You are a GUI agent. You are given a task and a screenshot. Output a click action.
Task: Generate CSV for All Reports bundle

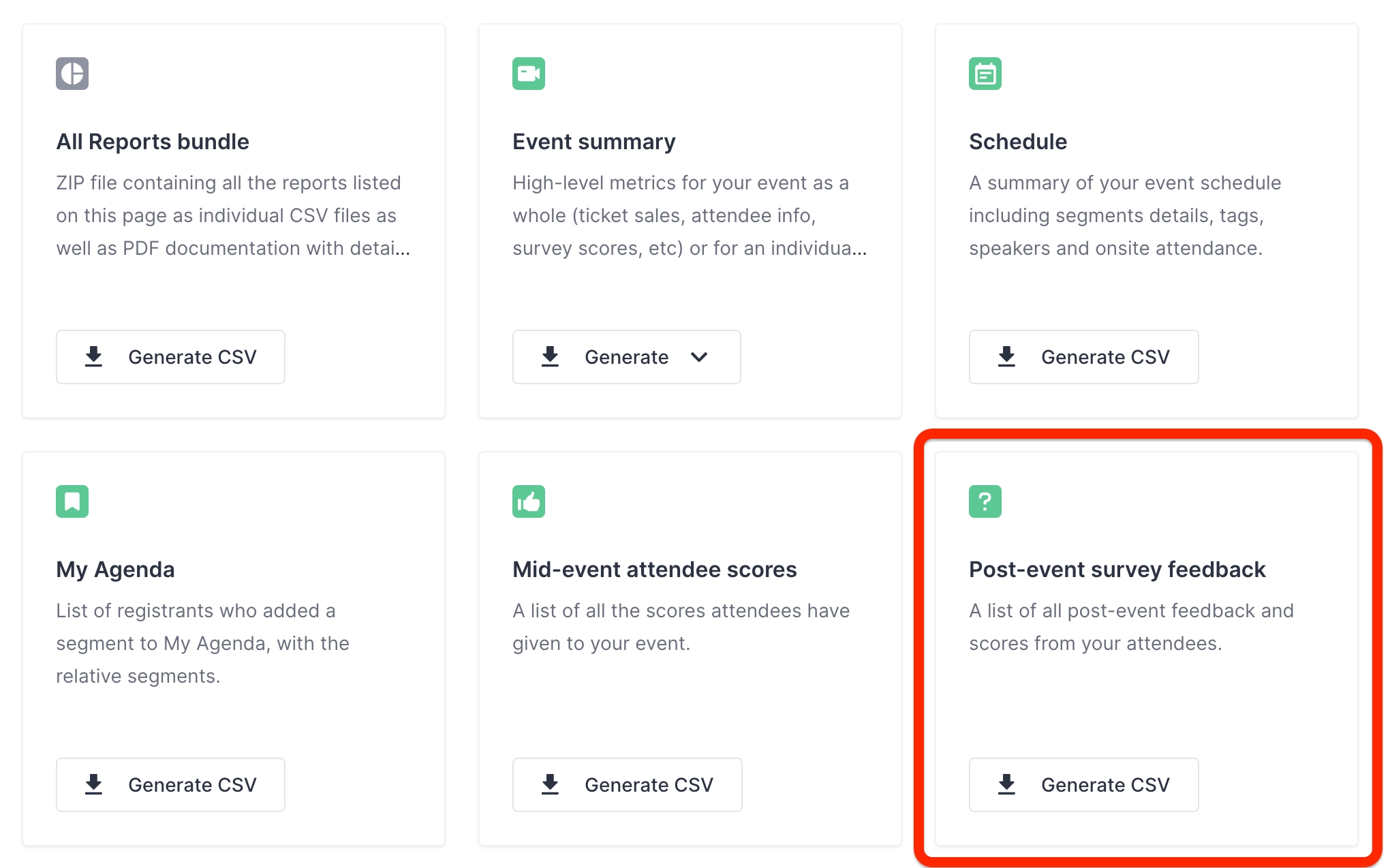[x=170, y=357]
